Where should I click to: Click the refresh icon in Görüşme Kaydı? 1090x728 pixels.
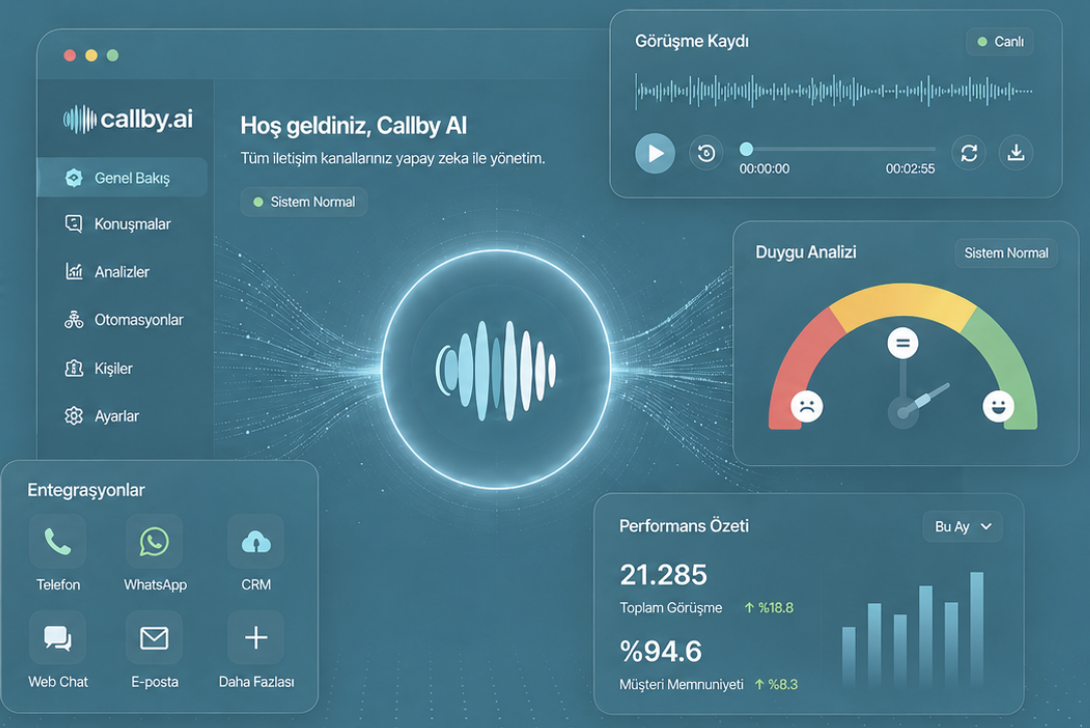969,153
